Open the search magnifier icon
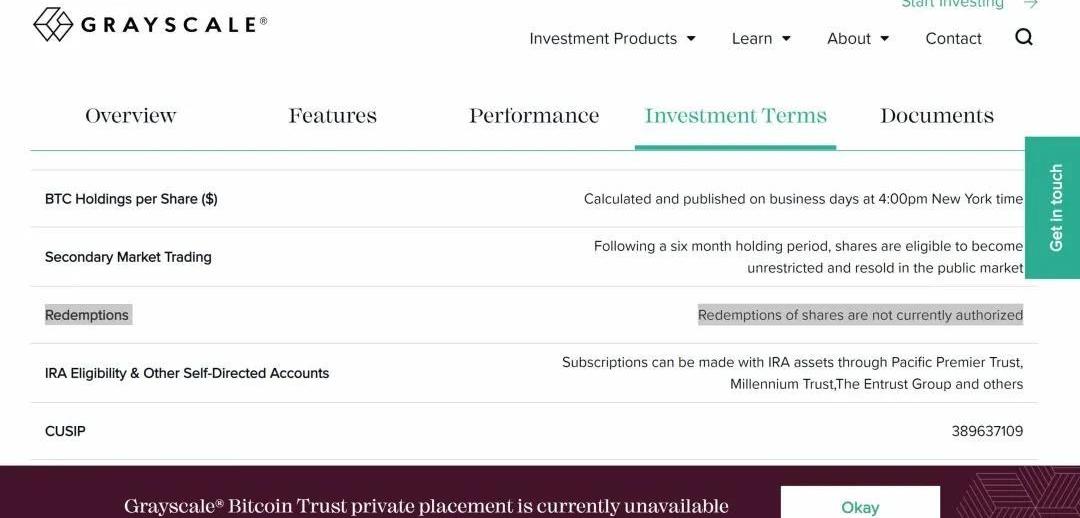Image resolution: width=1080 pixels, height=518 pixels. 1024,38
